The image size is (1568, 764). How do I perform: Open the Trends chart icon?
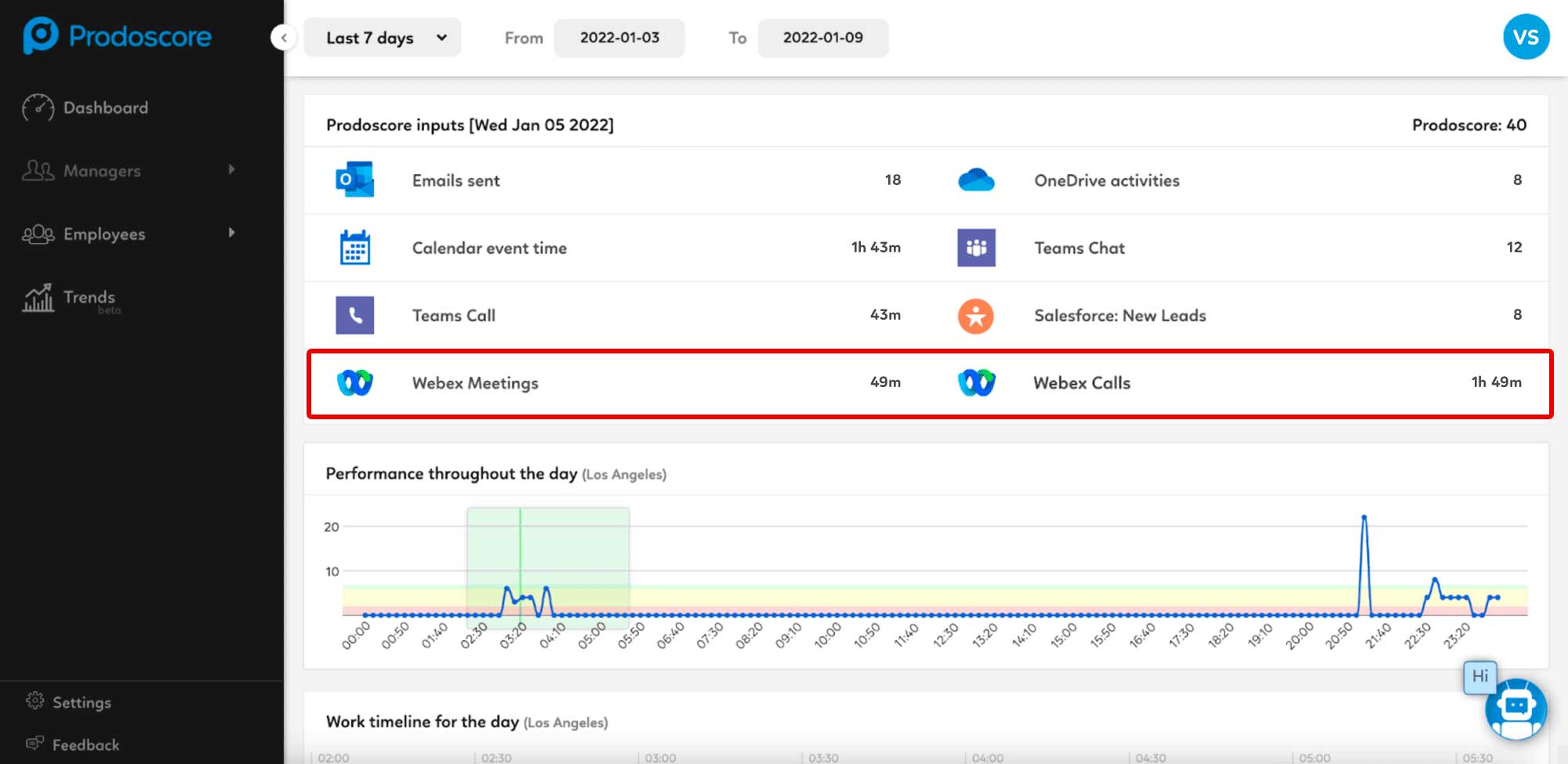coord(38,298)
